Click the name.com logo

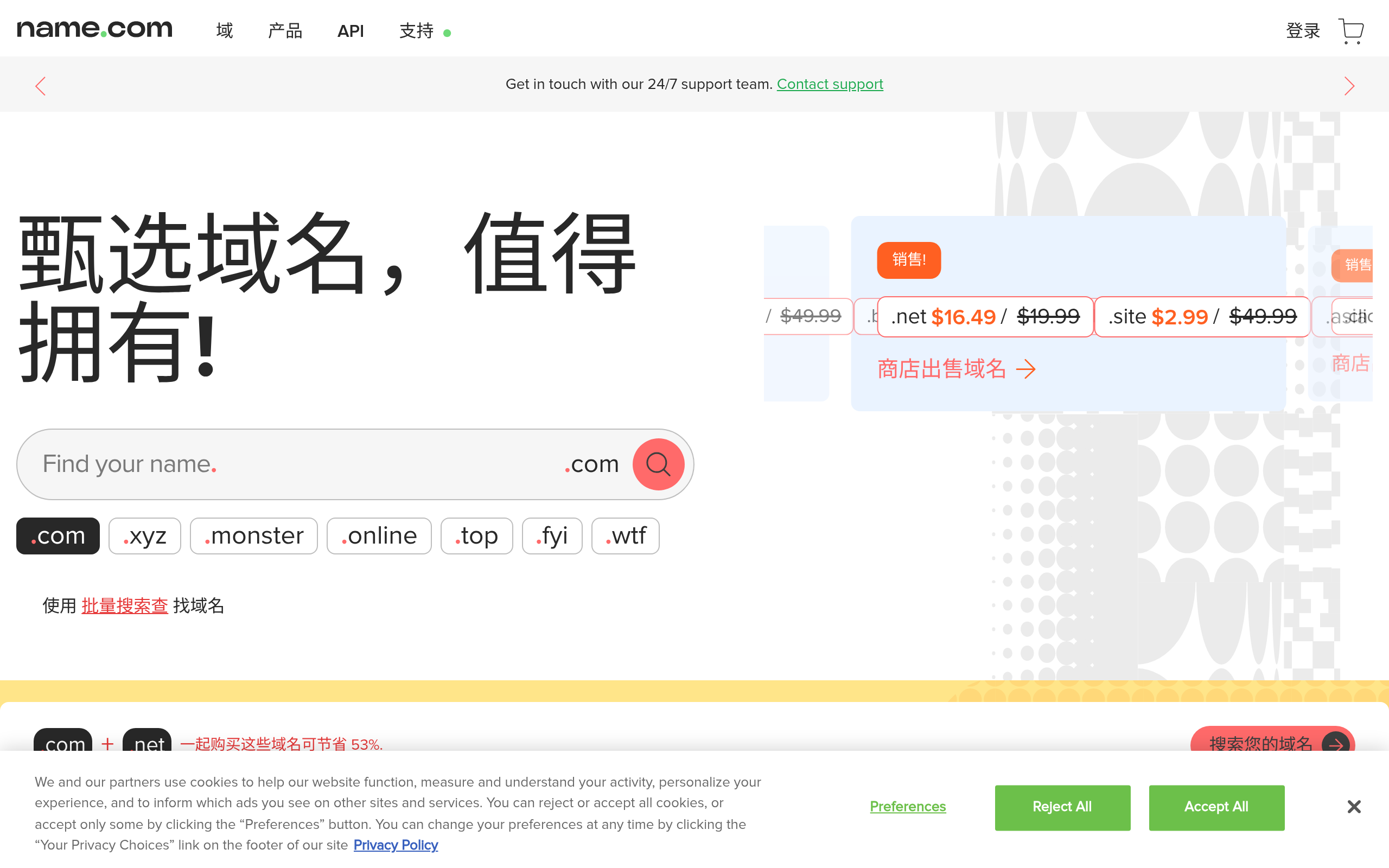coord(95,29)
